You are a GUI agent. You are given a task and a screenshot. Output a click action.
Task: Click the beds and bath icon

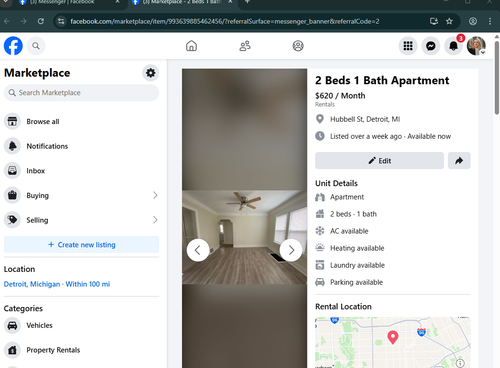tap(320, 214)
